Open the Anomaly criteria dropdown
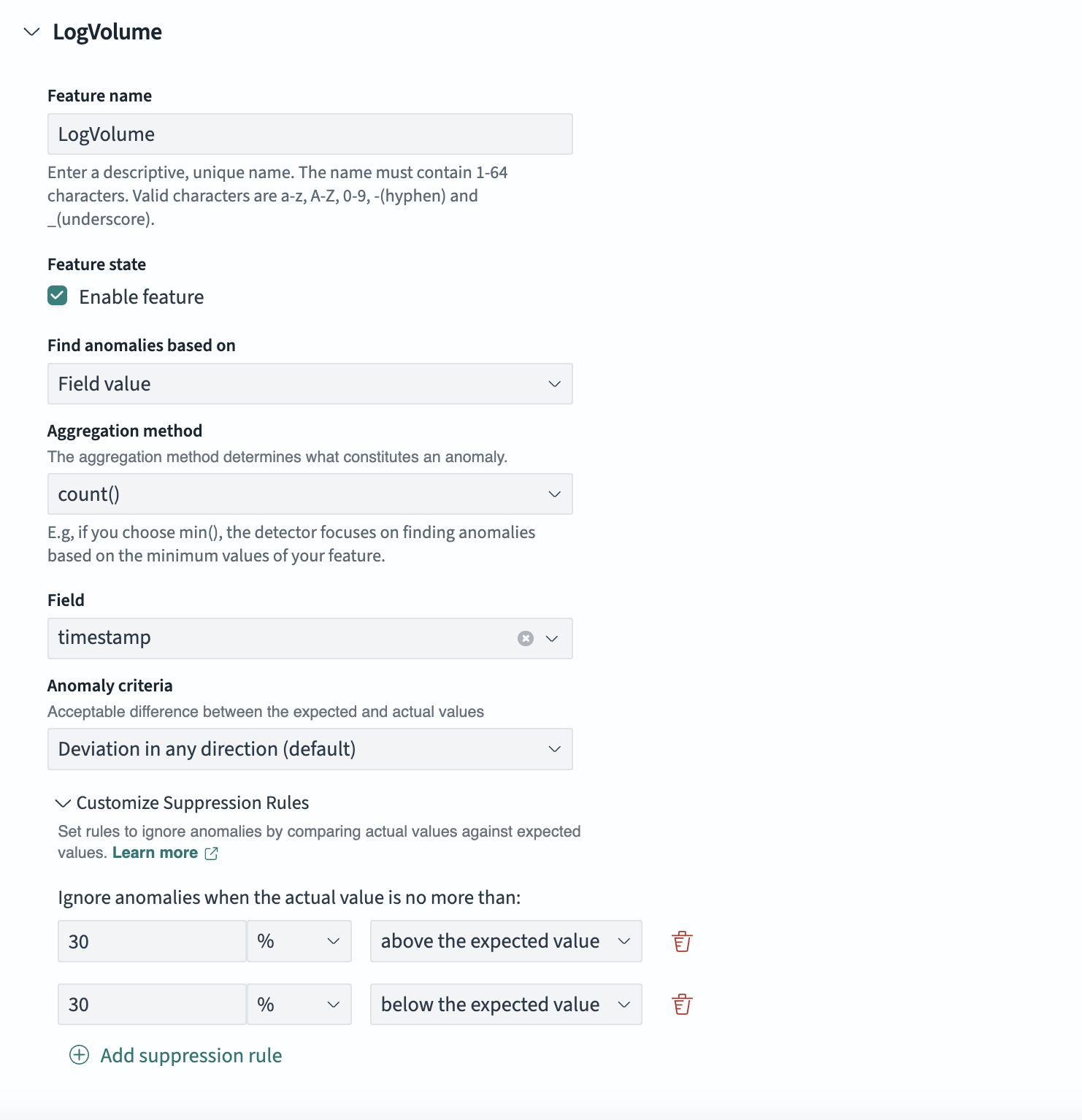Viewport: 1082px width, 1120px height. 310,748
